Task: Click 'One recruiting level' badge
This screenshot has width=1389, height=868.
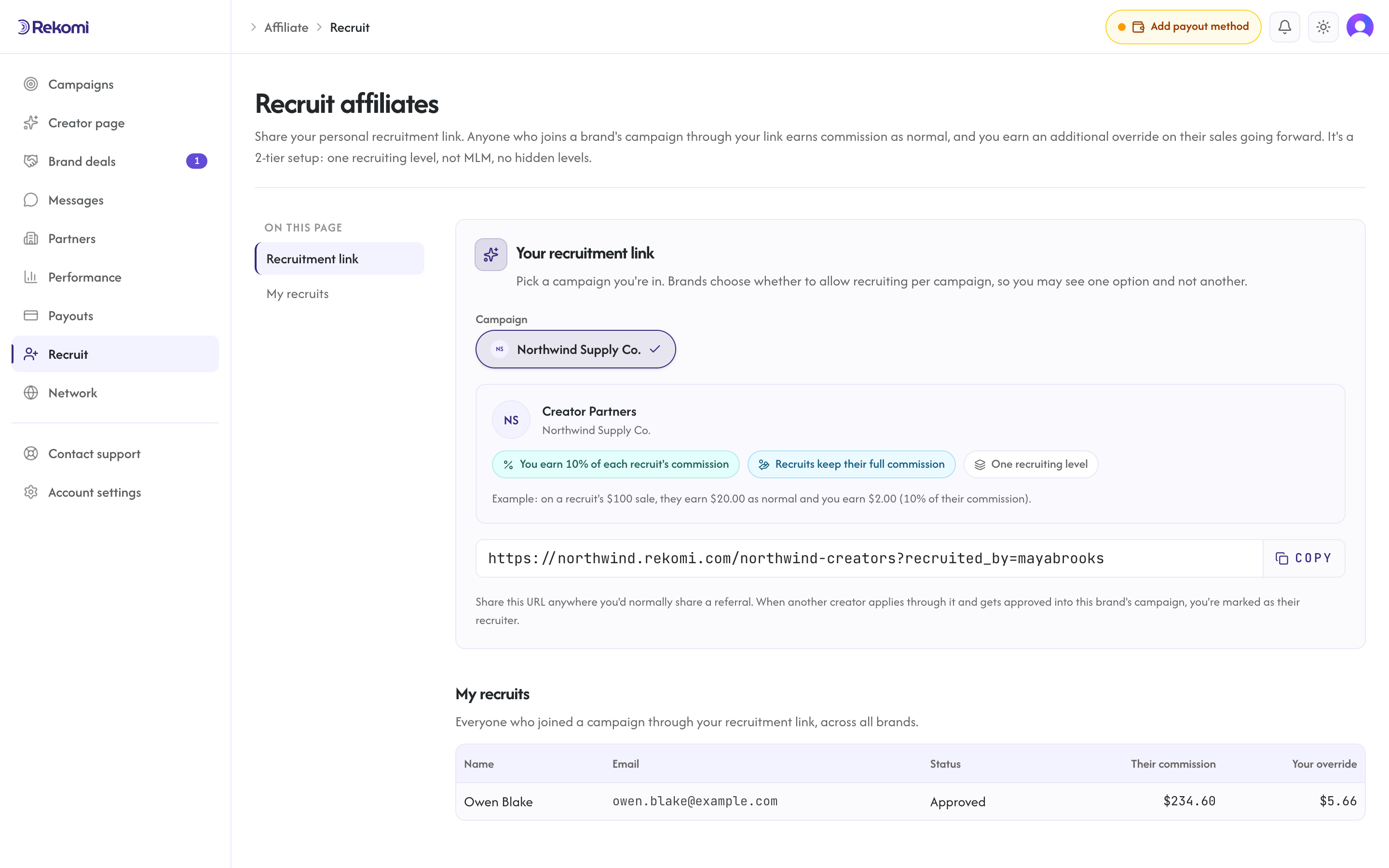Action: [x=1031, y=464]
